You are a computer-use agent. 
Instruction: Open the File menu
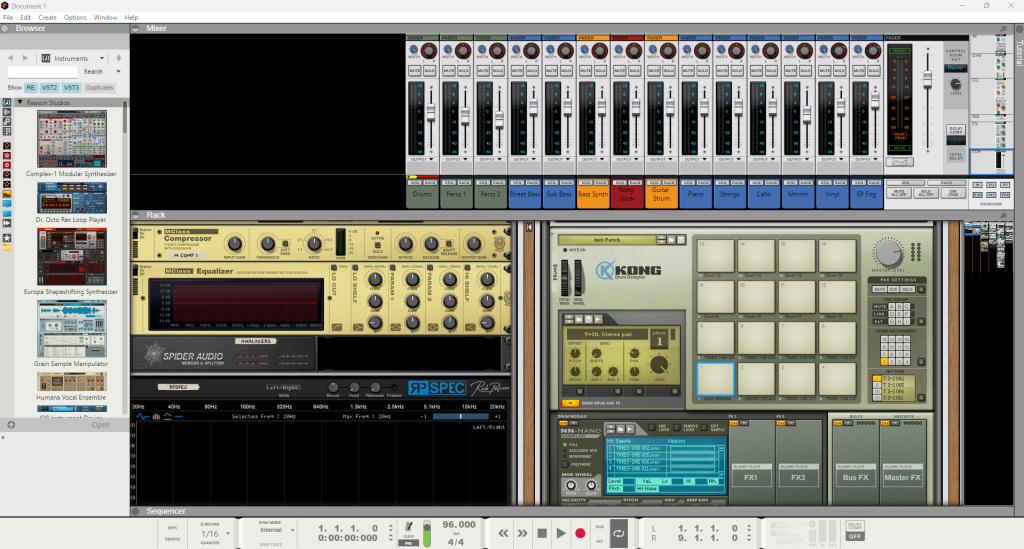(x=8, y=18)
